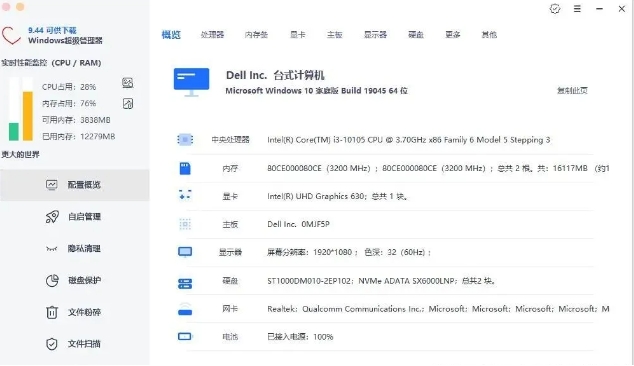Click the Dell Inc. 0MJF5P motherboard text

[298, 224]
